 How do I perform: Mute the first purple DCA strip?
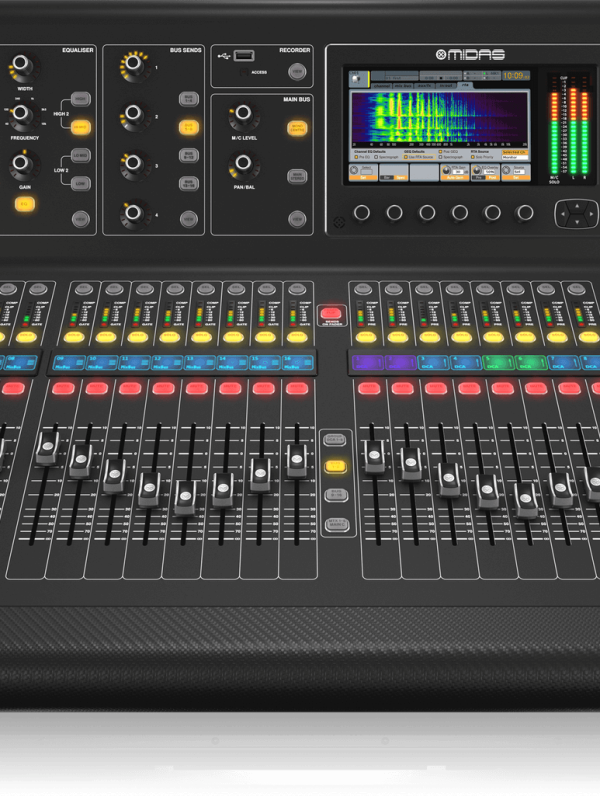coord(369,388)
